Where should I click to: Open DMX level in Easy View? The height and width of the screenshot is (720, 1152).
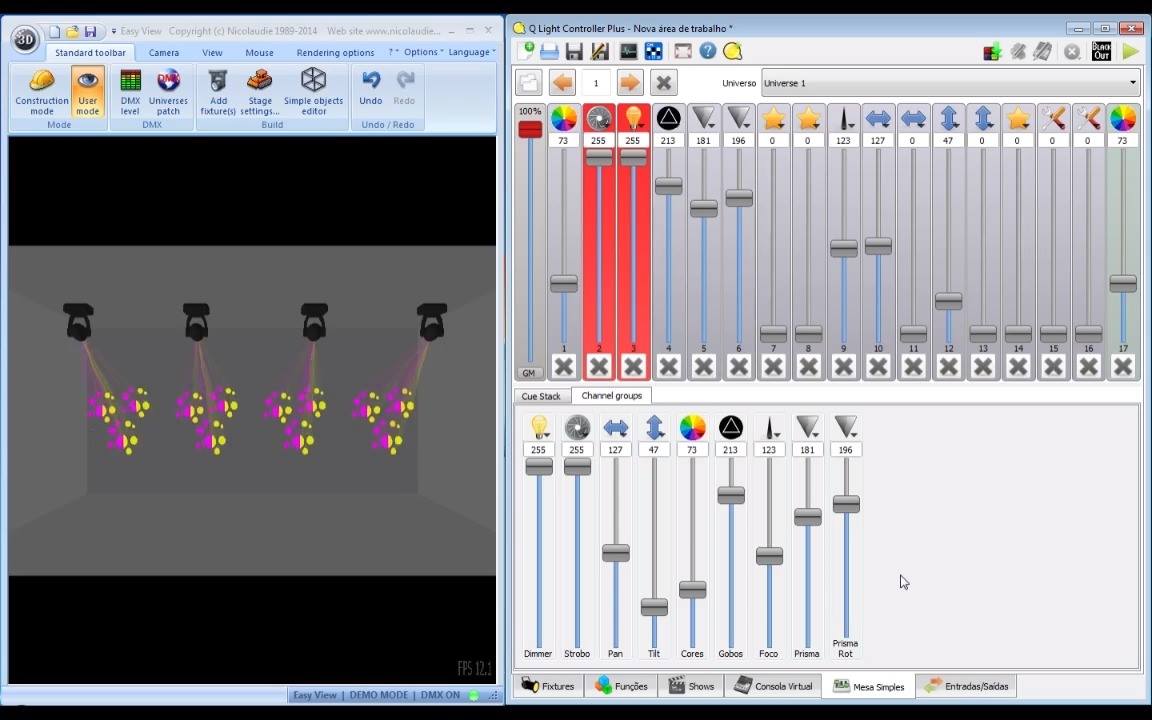pyautogui.click(x=130, y=92)
